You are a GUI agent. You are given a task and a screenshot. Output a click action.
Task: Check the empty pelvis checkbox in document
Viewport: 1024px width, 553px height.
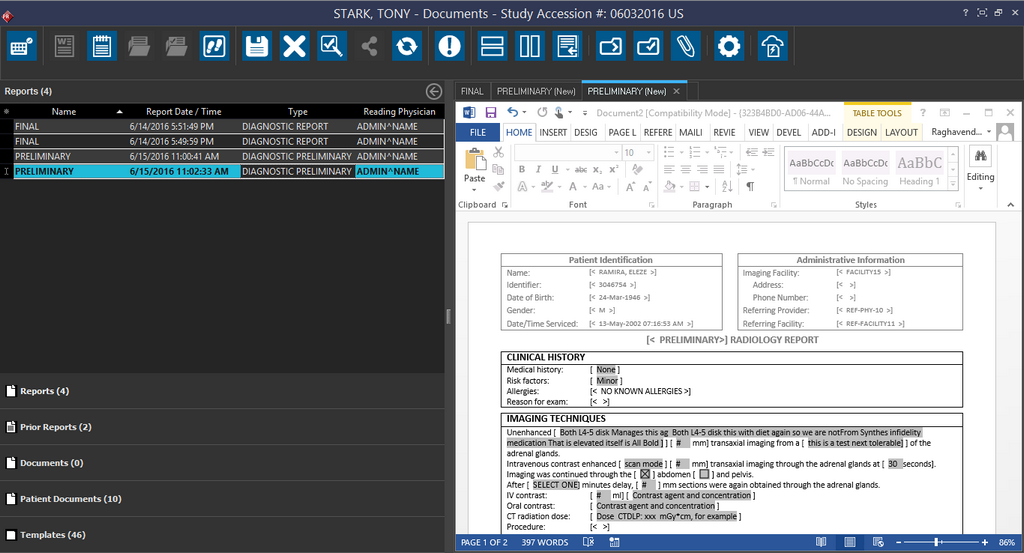704,474
